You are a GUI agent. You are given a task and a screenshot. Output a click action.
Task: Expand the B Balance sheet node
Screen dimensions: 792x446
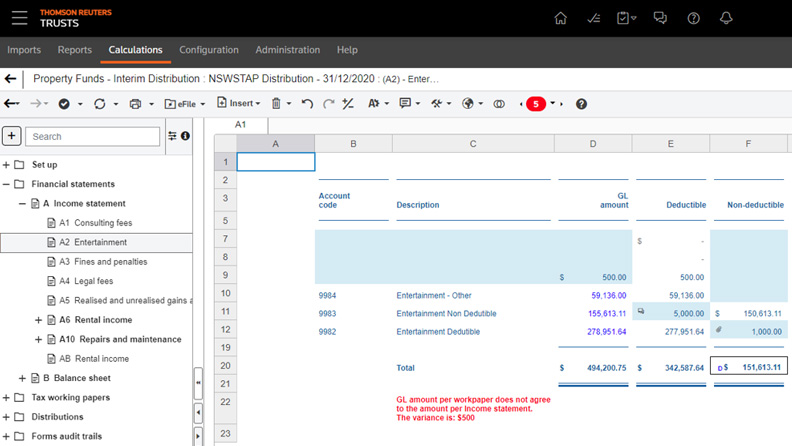(23, 378)
